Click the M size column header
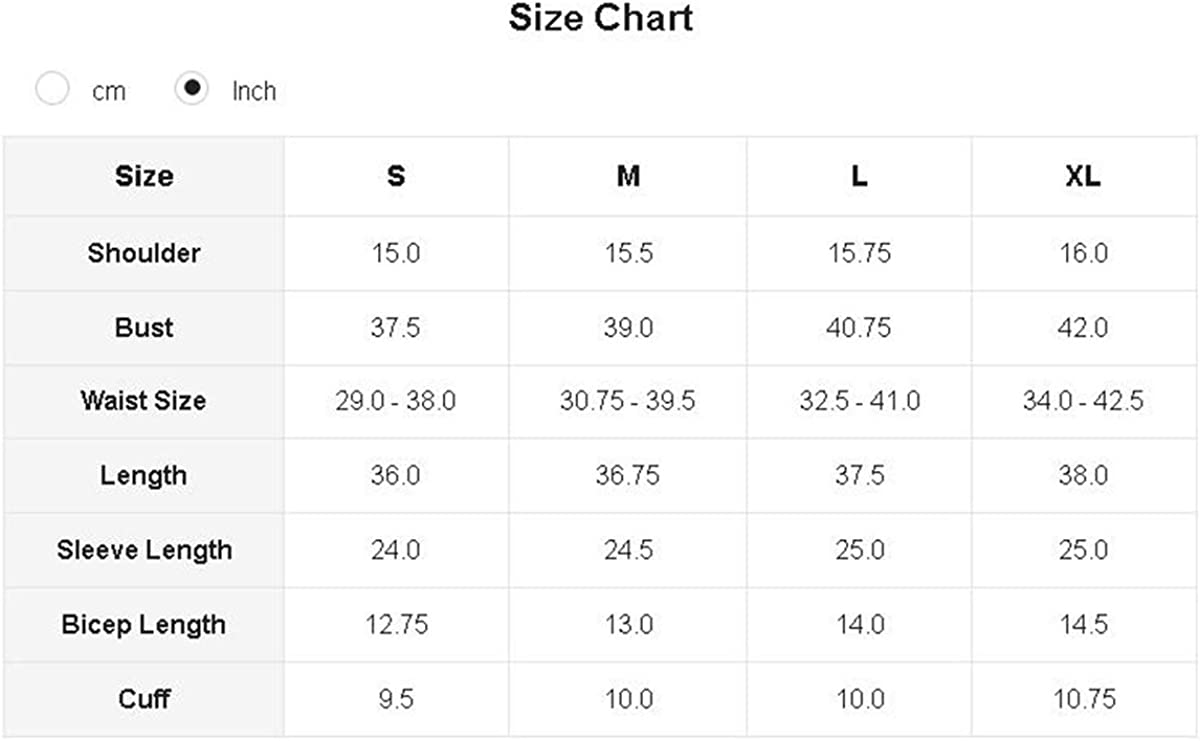The width and height of the screenshot is (1200, 741). [628, 176]
